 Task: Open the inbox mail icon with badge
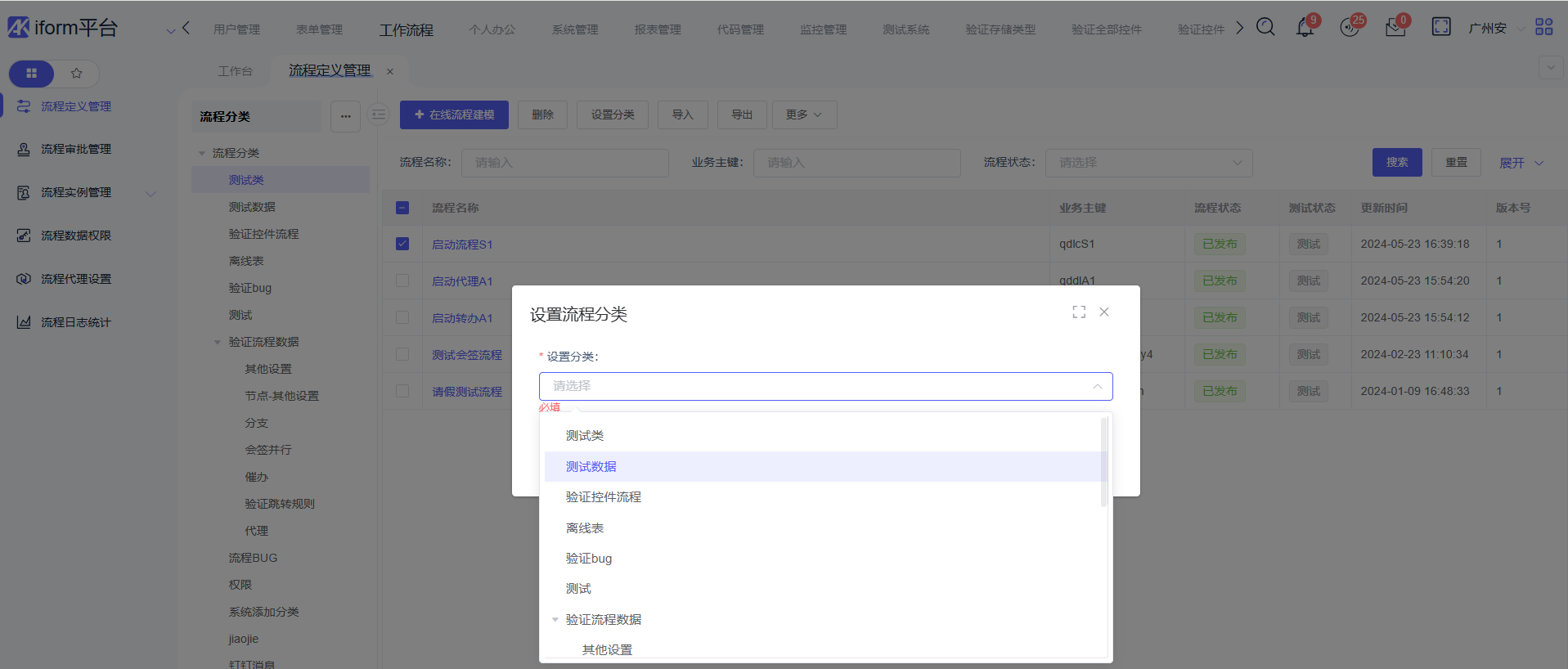pos(1395,28)
